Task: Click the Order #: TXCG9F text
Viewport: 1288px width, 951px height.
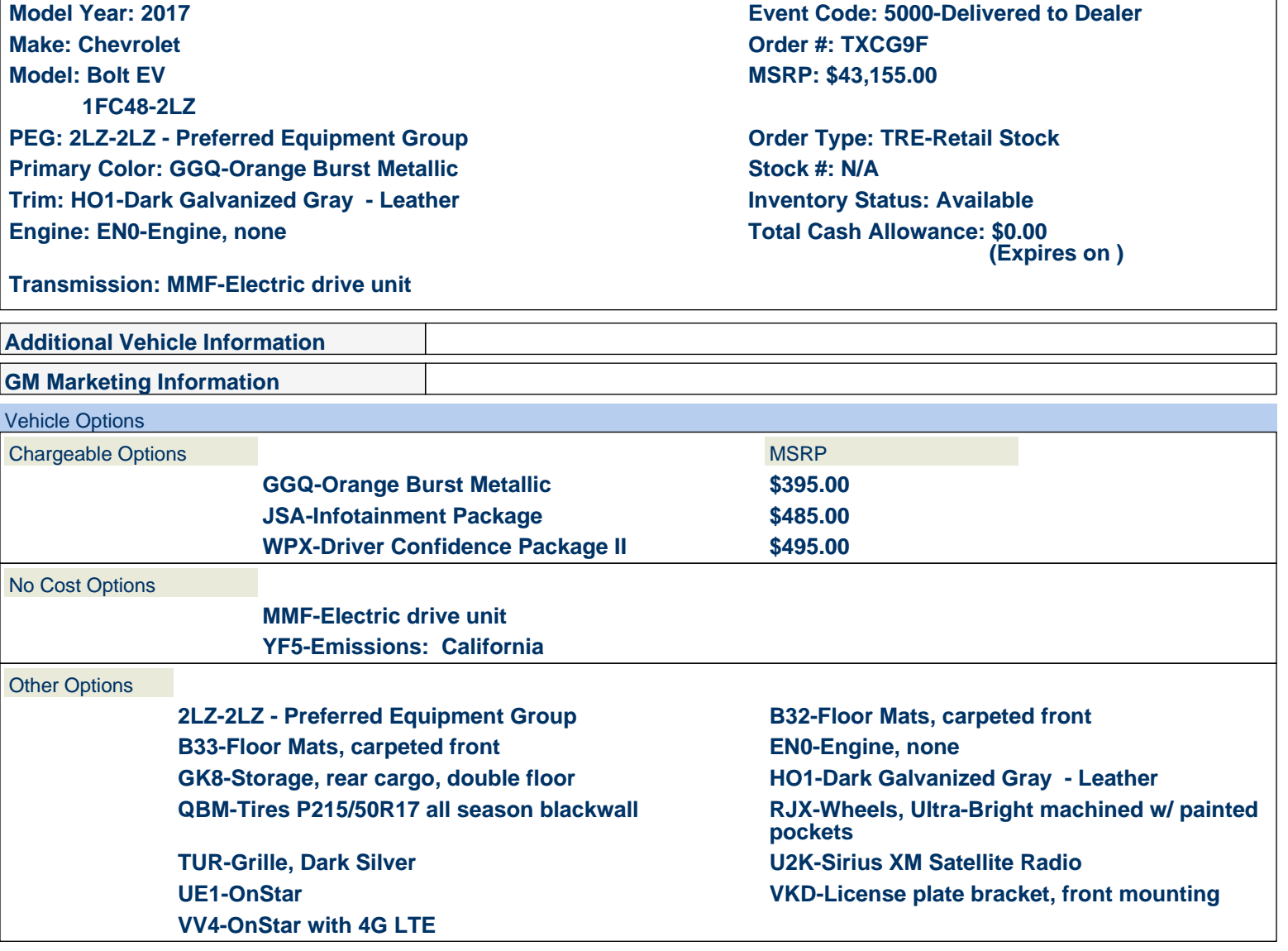Action: pyautogui.click(x=838, y=45)
